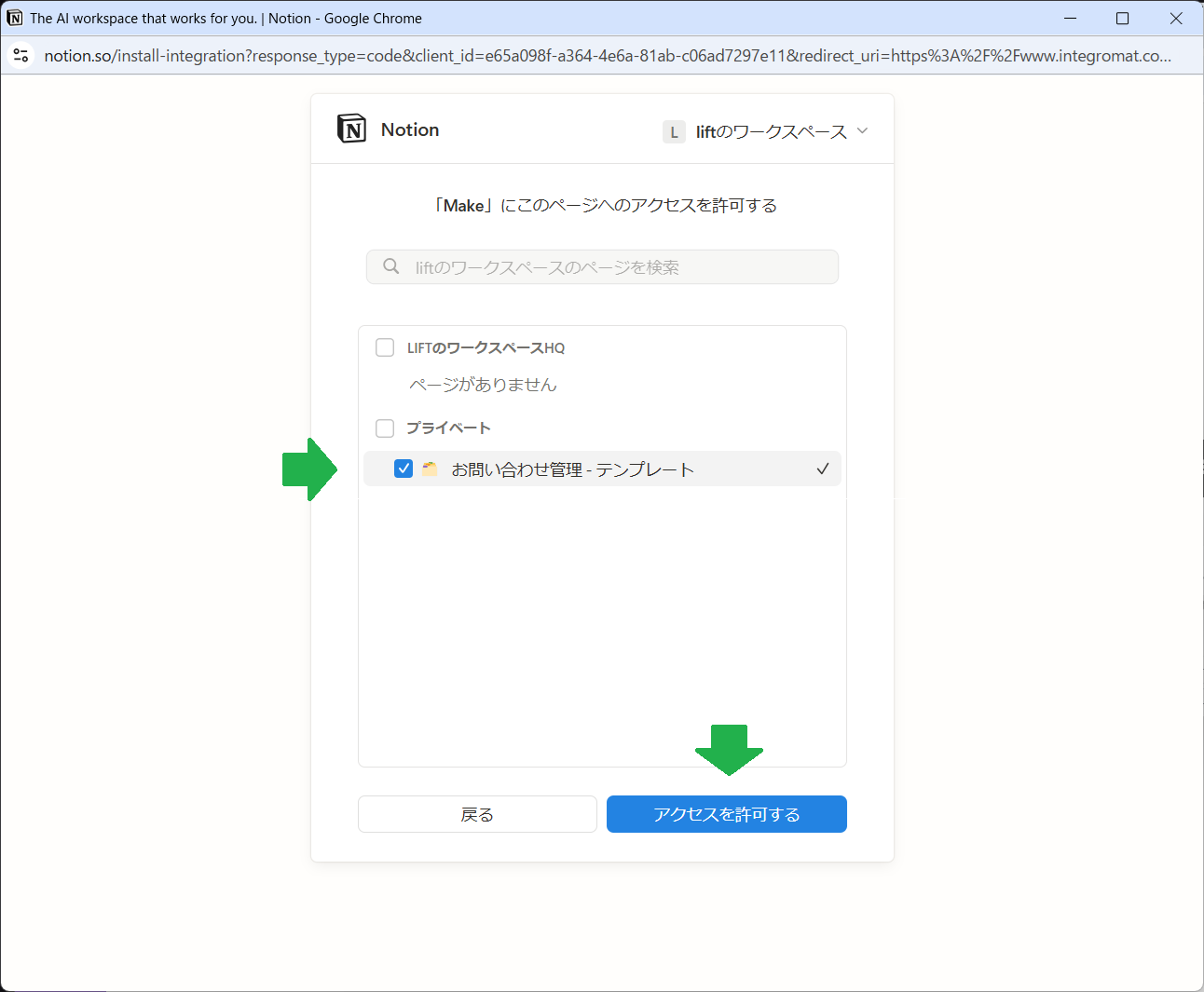The width and height of the screenshot is (1204, 992).
Task: Click ページがありません text
Action: pos(483,385)
